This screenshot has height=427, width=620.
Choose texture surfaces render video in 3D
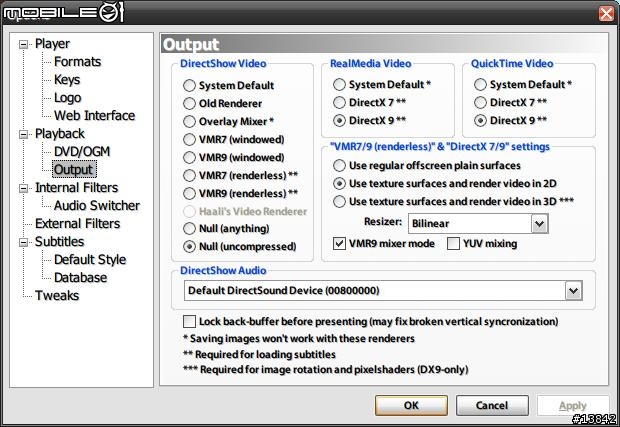tap(339, 202)
